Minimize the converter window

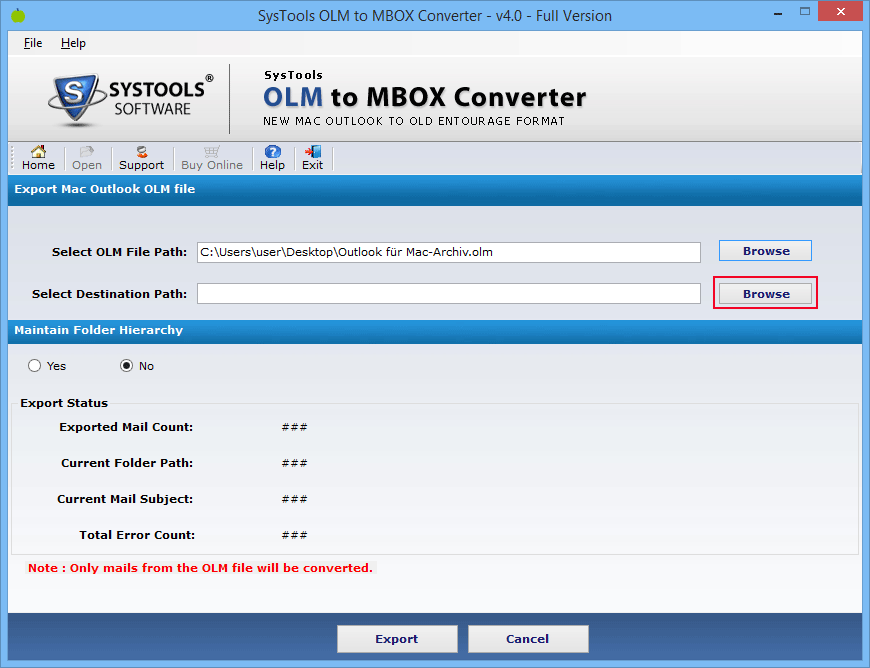pyautogui.click(x=778, y=12)
